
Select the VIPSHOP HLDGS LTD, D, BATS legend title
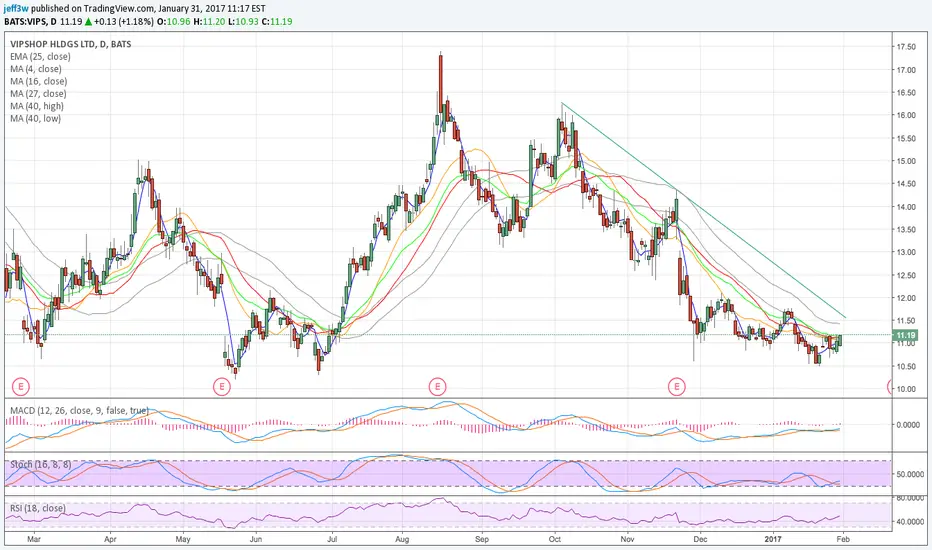[x=71, y=44]
